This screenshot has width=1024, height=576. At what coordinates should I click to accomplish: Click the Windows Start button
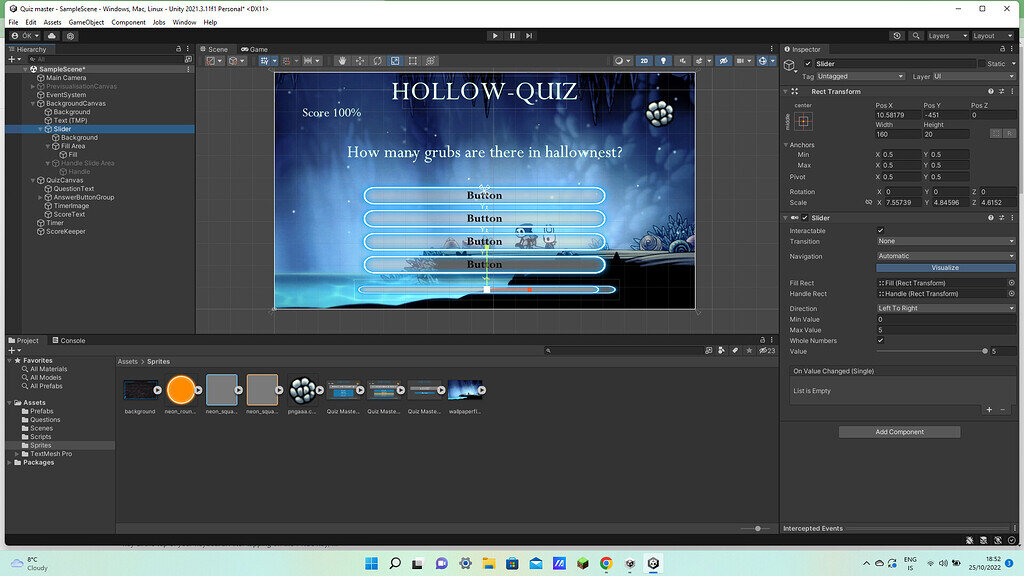tap(371, 563)
